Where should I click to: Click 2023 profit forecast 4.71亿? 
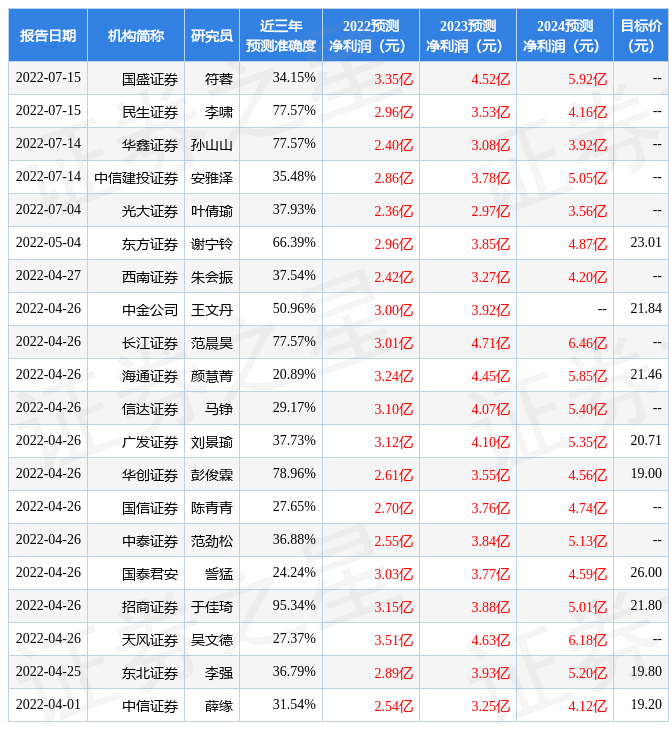point(491,343)
